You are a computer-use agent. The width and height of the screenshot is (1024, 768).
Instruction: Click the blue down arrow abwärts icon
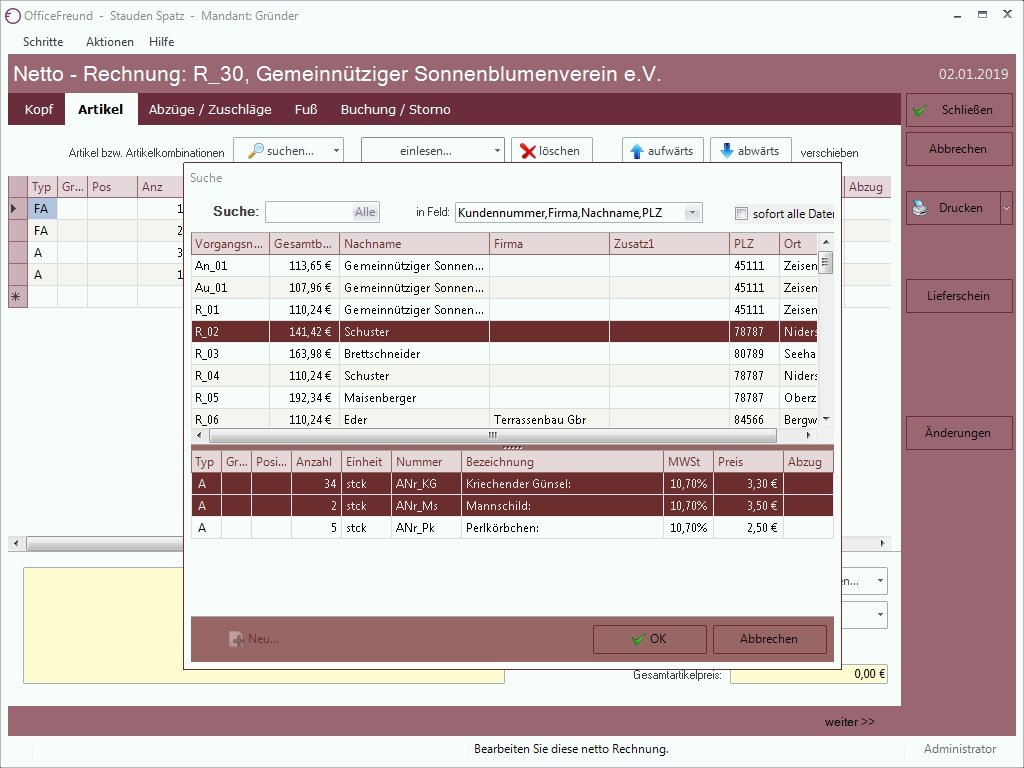727,151
